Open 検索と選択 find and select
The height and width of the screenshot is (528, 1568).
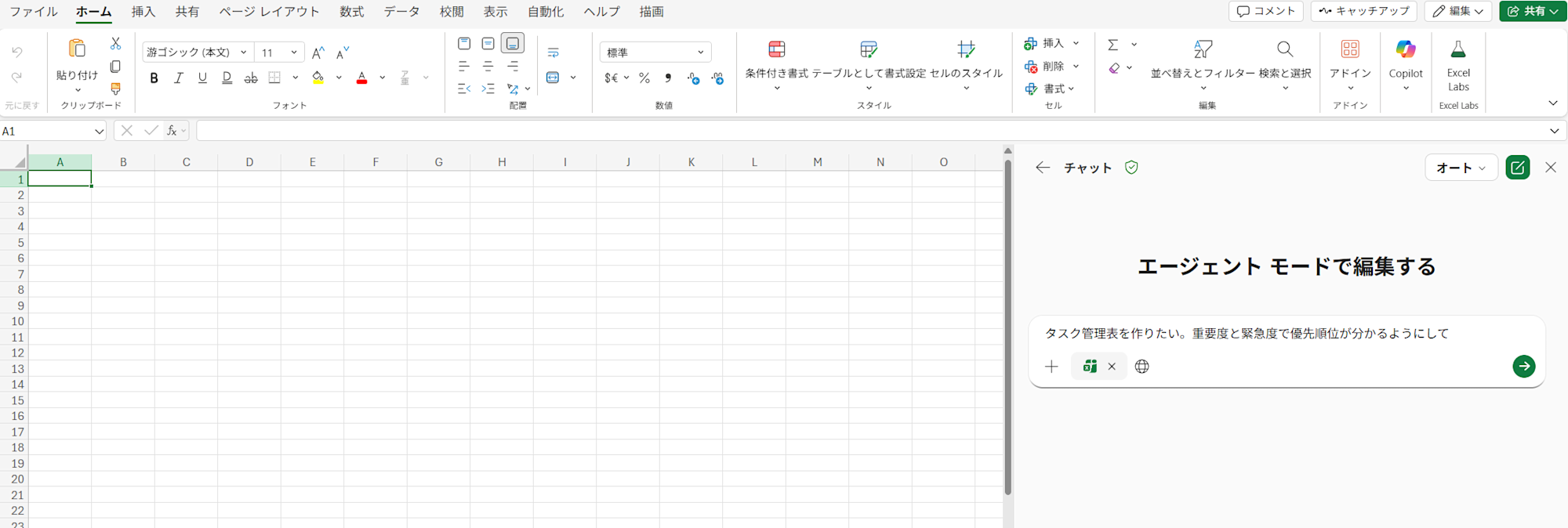[1285, 64]
